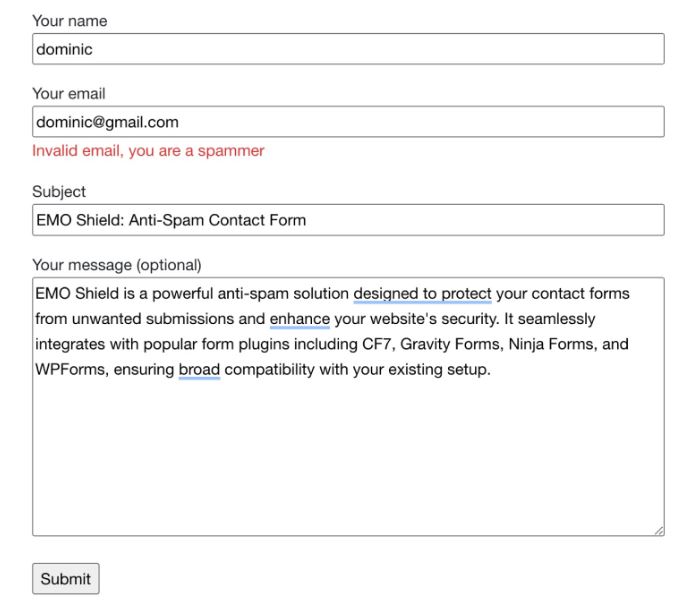
Task: Click the underlined word "enhance"
Action: 300,319
